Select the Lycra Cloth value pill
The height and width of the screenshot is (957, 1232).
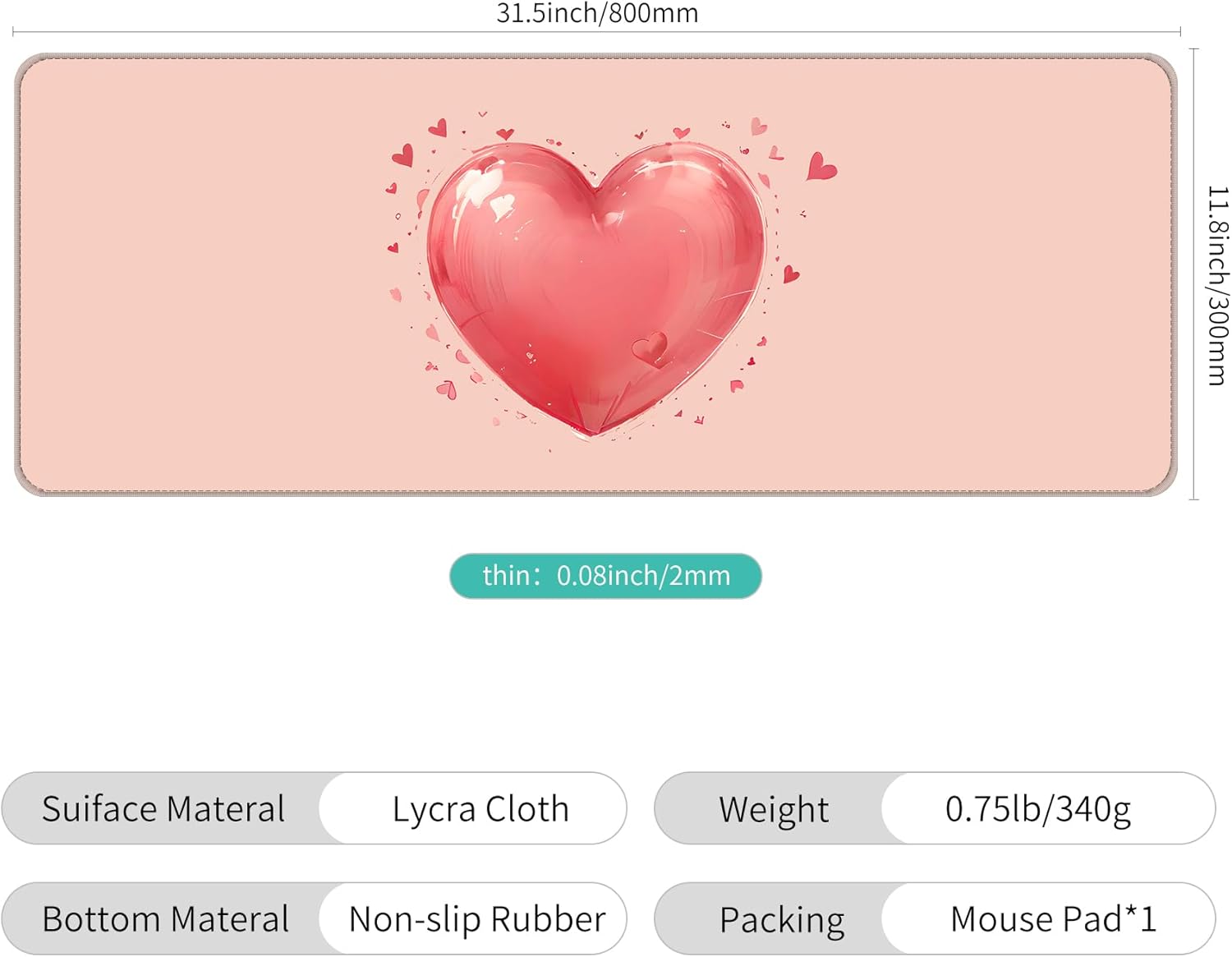click(473, 808)
